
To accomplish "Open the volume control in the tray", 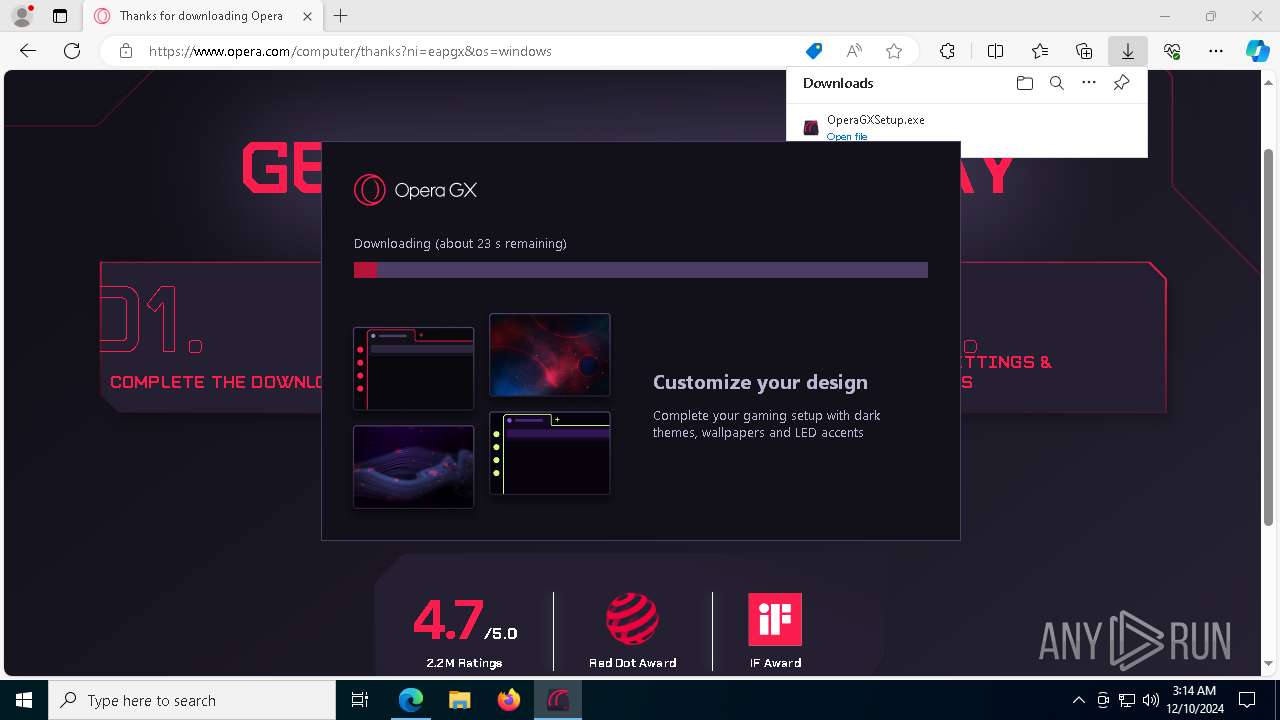I will [x=1151, y=700].
